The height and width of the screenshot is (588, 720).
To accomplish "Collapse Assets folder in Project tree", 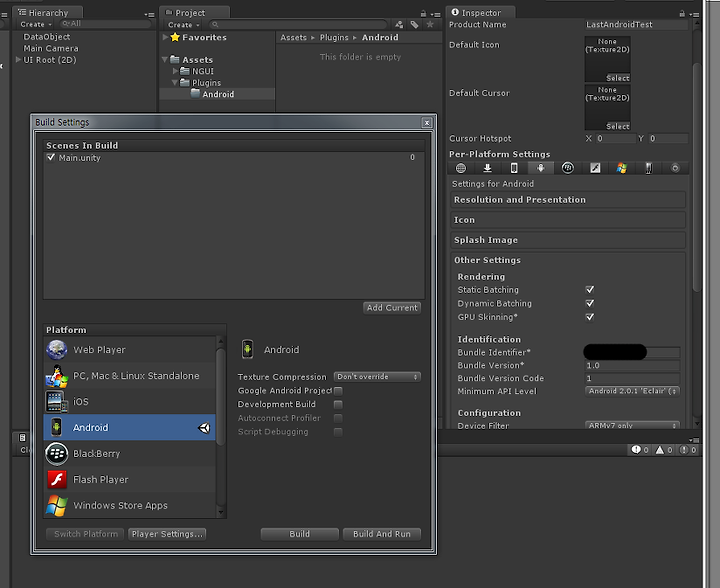I will pyautogui.click(x=165, y=60).
